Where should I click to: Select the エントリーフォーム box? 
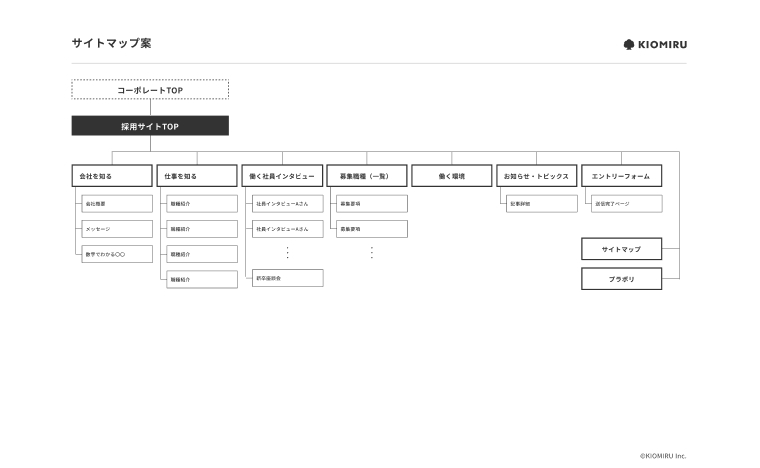[x=621, y=176]
